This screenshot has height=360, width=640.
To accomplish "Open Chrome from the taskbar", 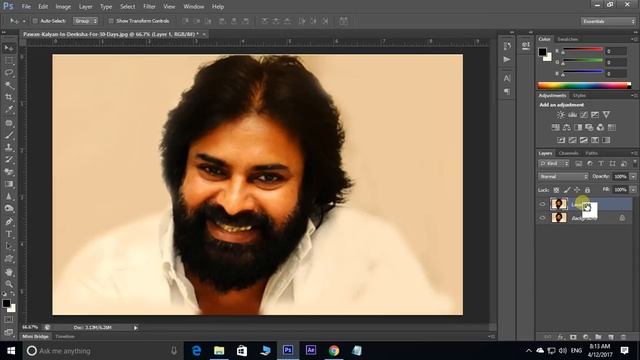I will [334, 350].
